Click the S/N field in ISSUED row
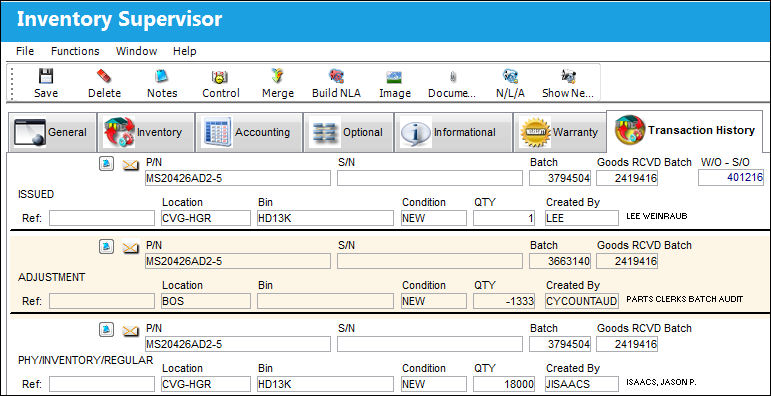The image size is (771, 396). click(x=430, y=178)
